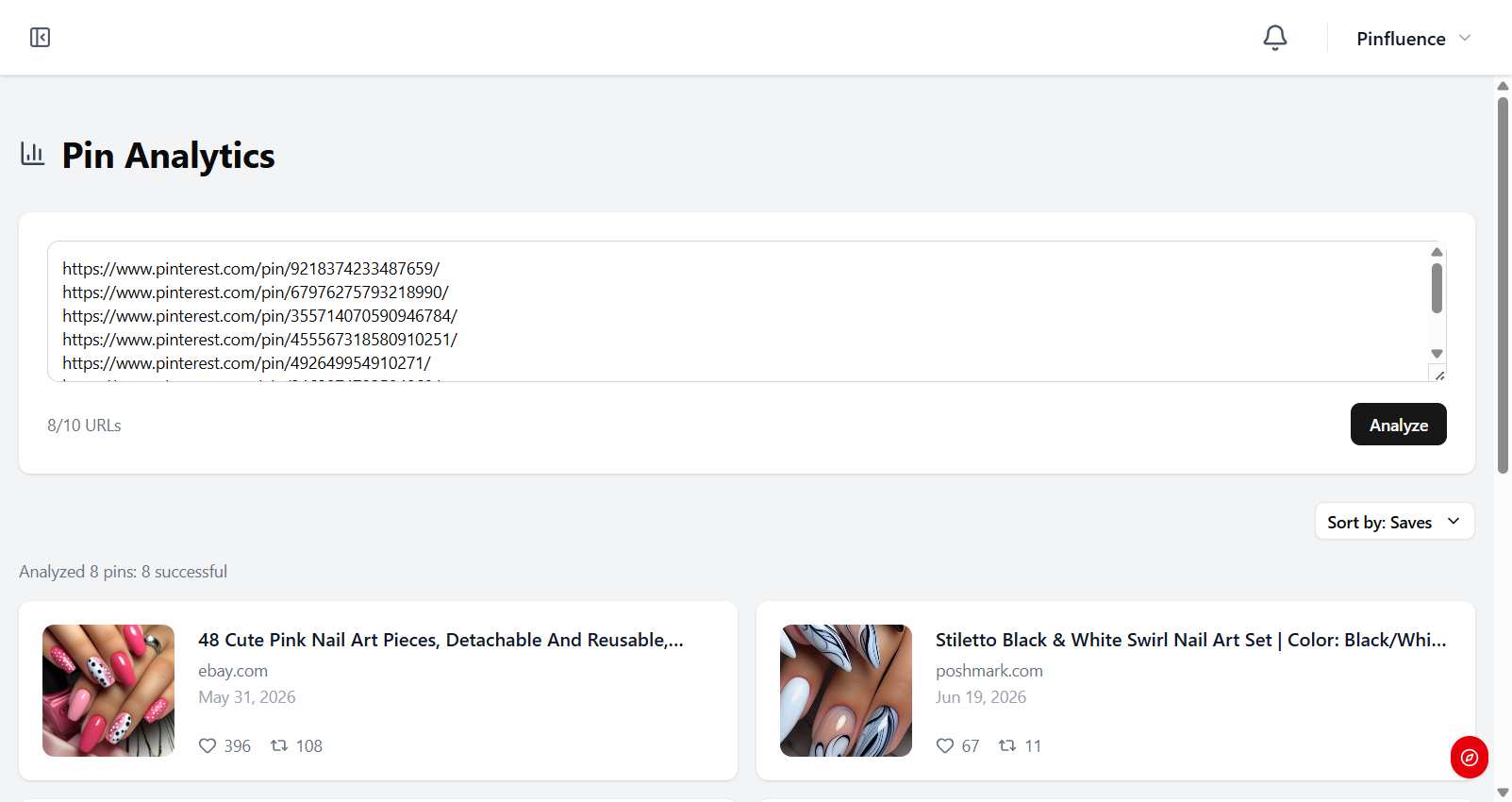This screenshot has width=1512, height=802.
Task: Select the Analyzed 8 pins: 8 successful text
Action: (123, 572)
